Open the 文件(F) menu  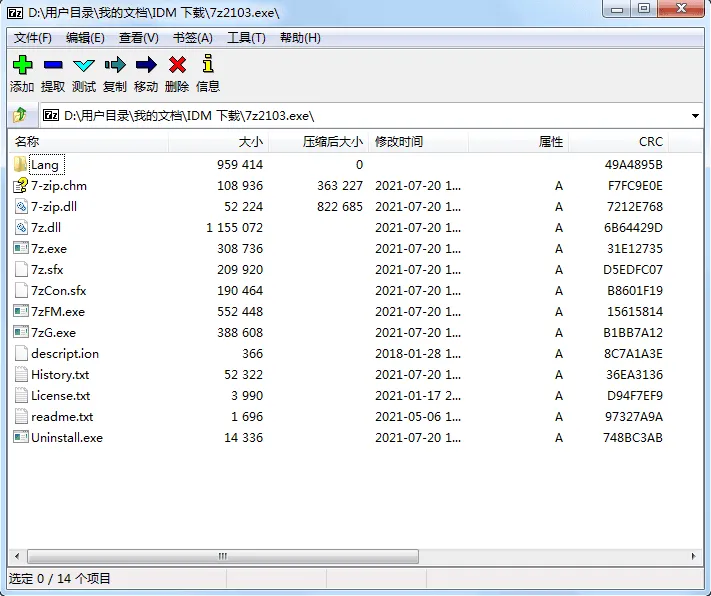coord(32,38)
